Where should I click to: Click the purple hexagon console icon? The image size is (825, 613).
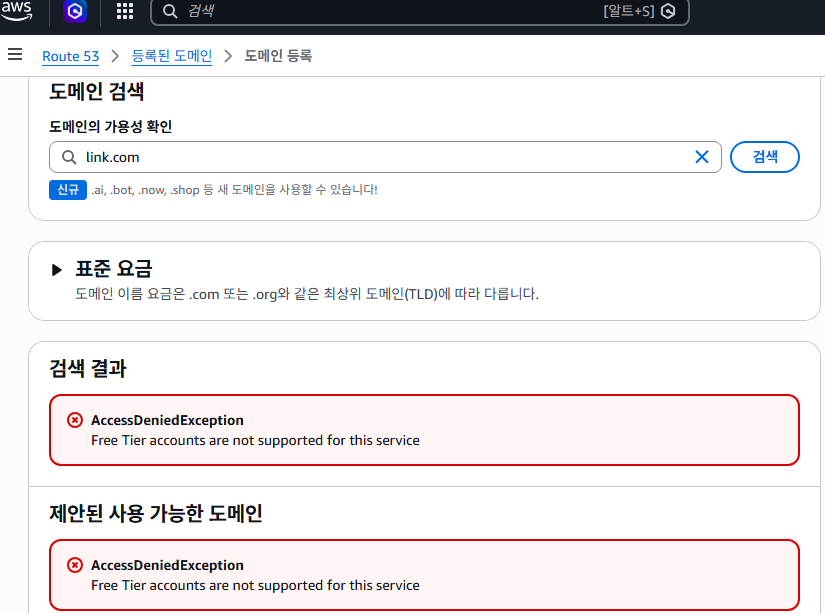click(75, 11)
